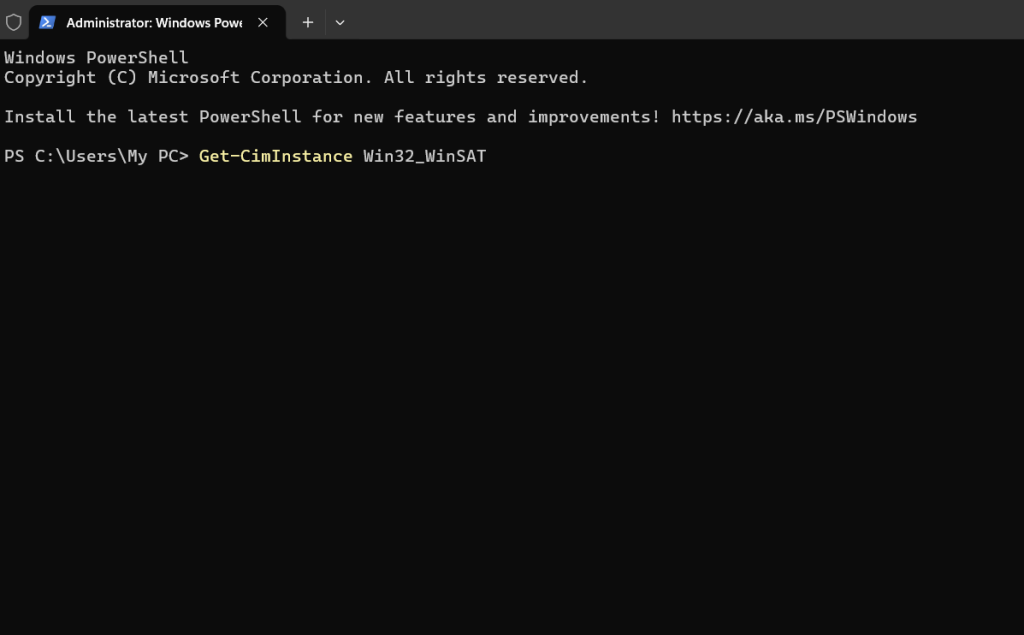Open a new tab with the plus button
This screenshot has width=1024, height=635.
coord(308,21)
